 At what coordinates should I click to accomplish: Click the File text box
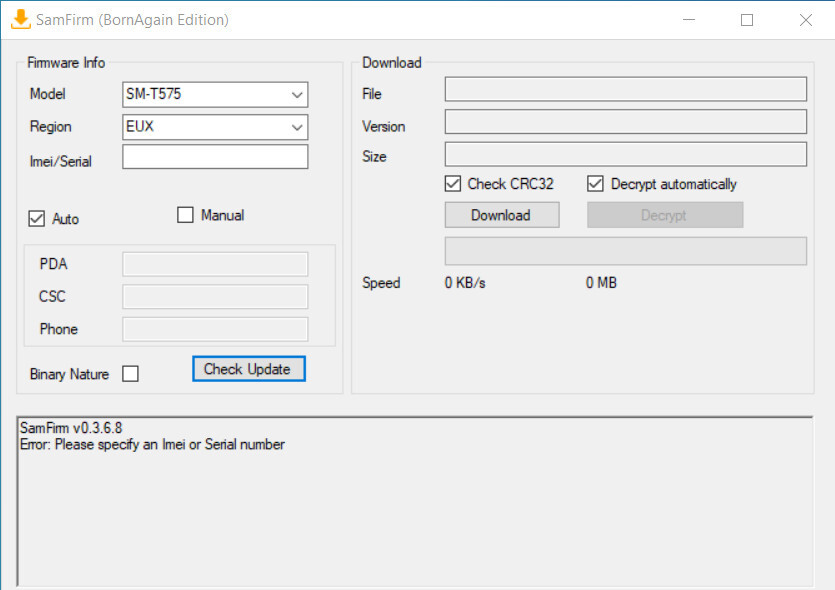point(626,89)
